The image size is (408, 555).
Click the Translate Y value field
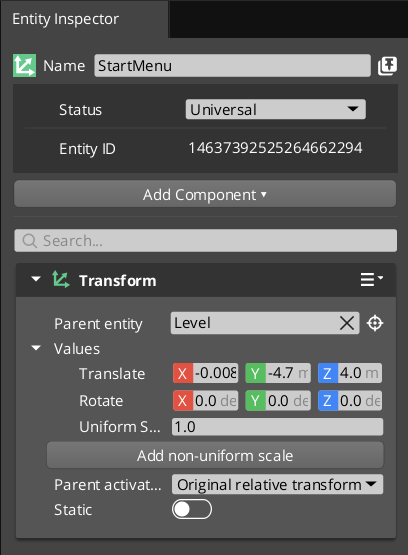click(x=288, y=373)
